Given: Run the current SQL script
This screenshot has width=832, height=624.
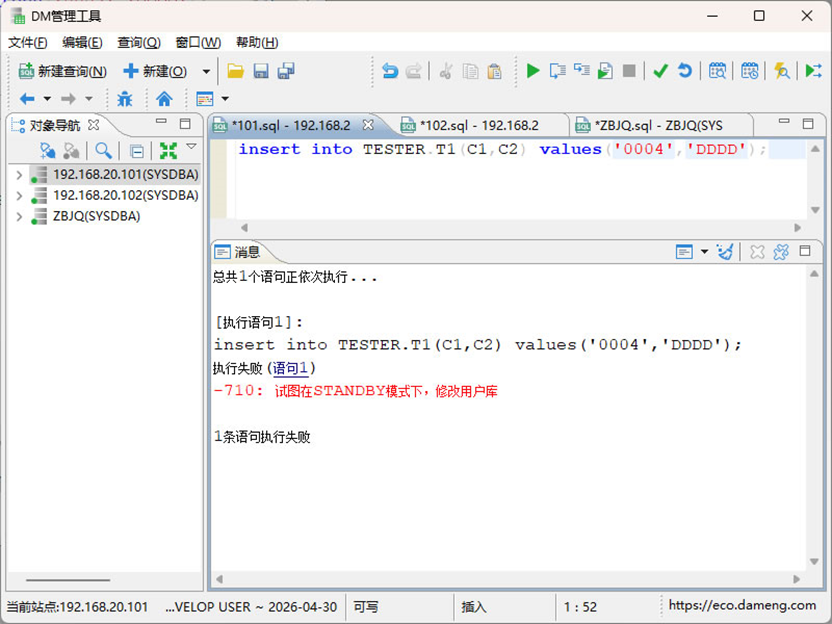Looking at the screenshot, I should point(533,71).
